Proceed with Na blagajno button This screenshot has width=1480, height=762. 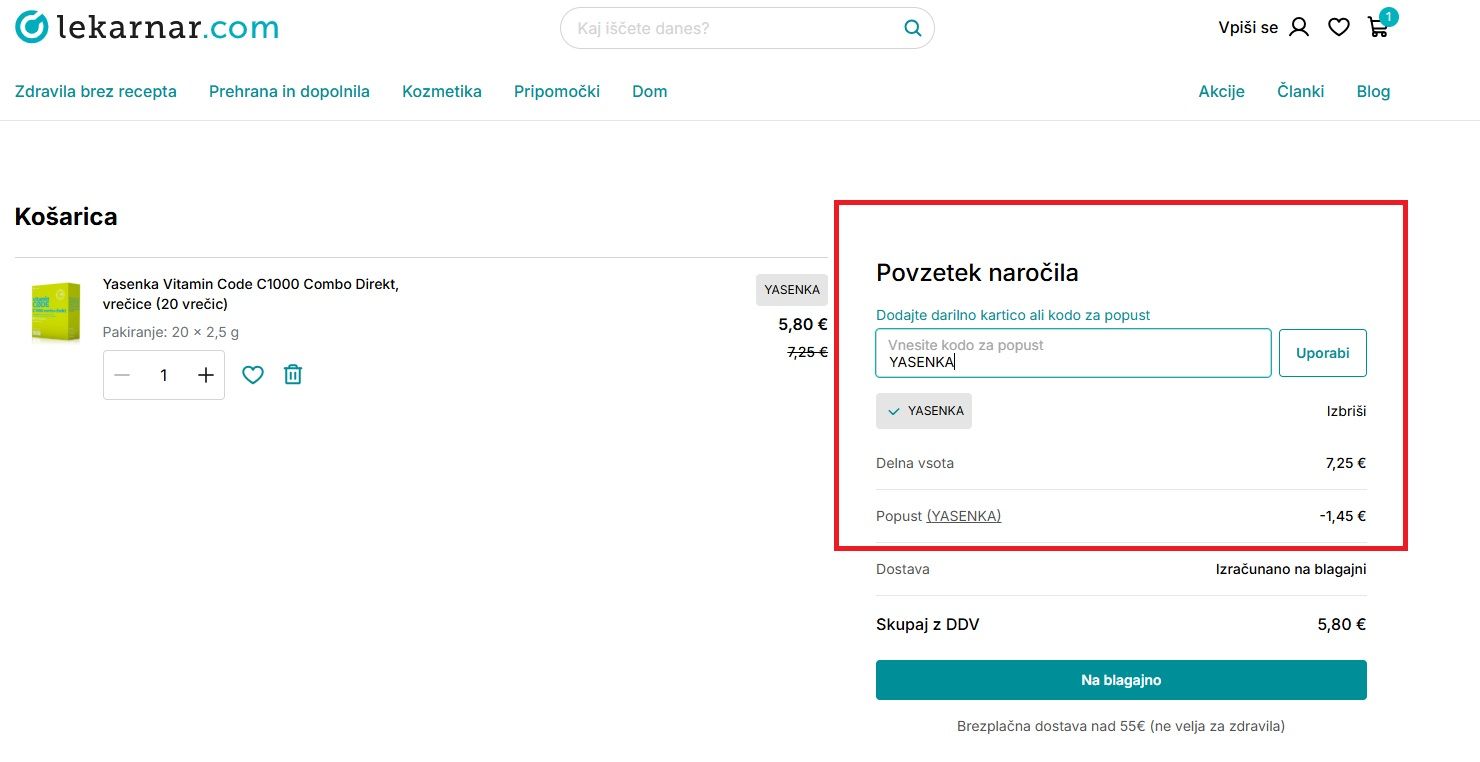click(1120, 680)
